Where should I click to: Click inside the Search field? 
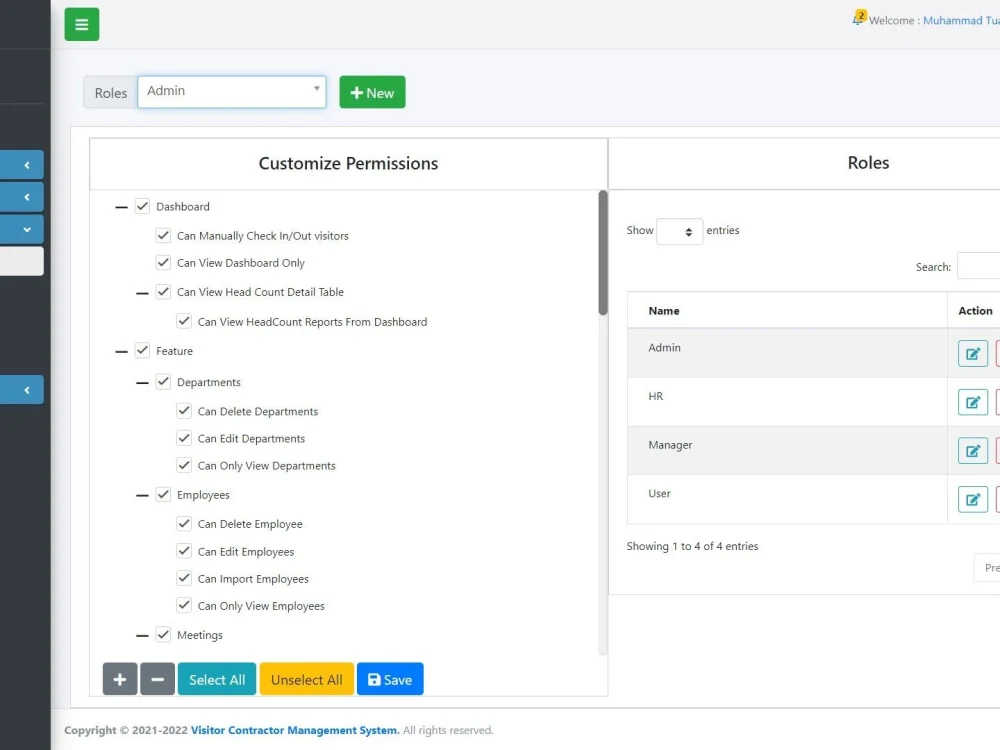983,267
